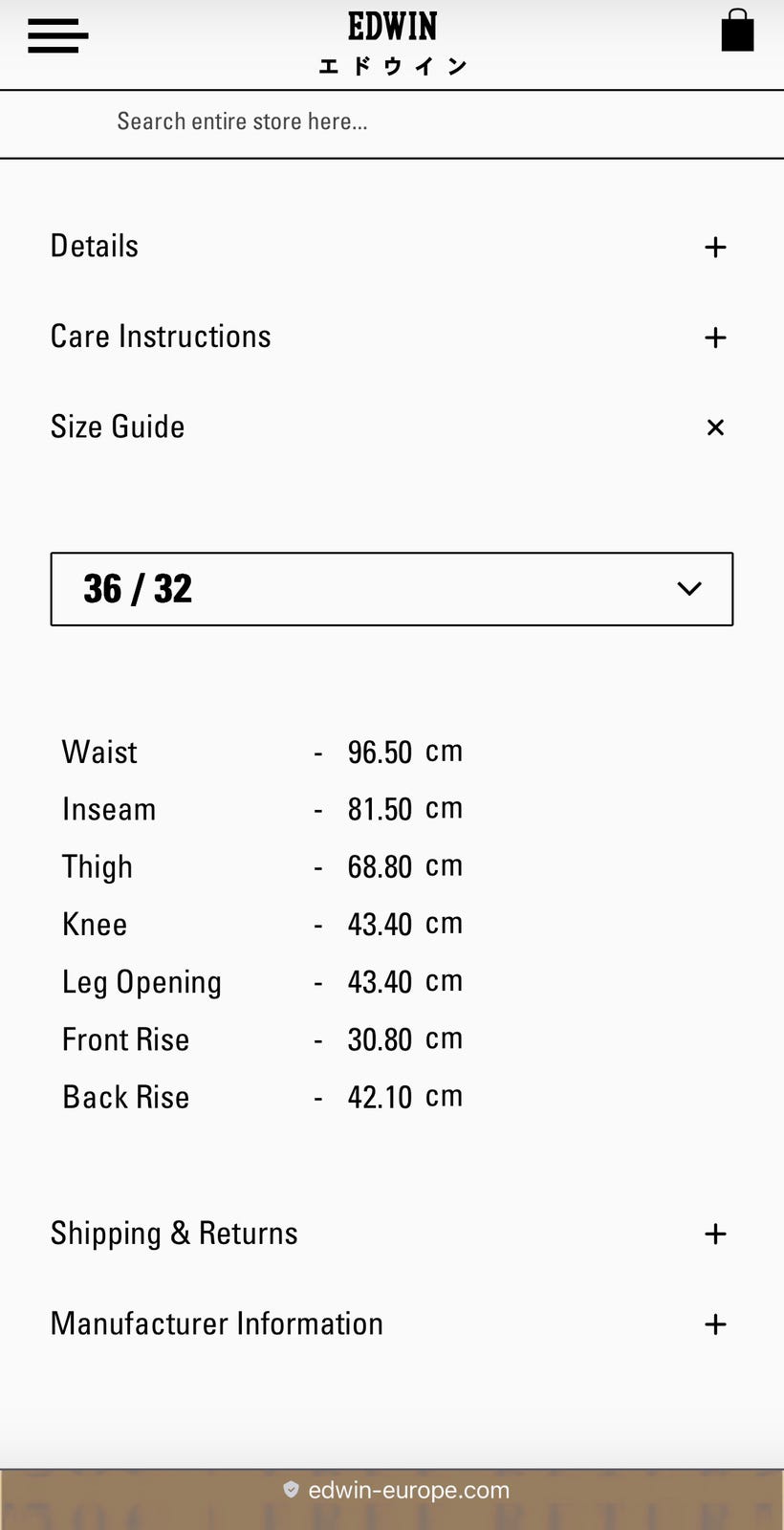Expand Care Instructions plus icon
The width and height of the screenshot is (784, 1530).
[715, 338]
